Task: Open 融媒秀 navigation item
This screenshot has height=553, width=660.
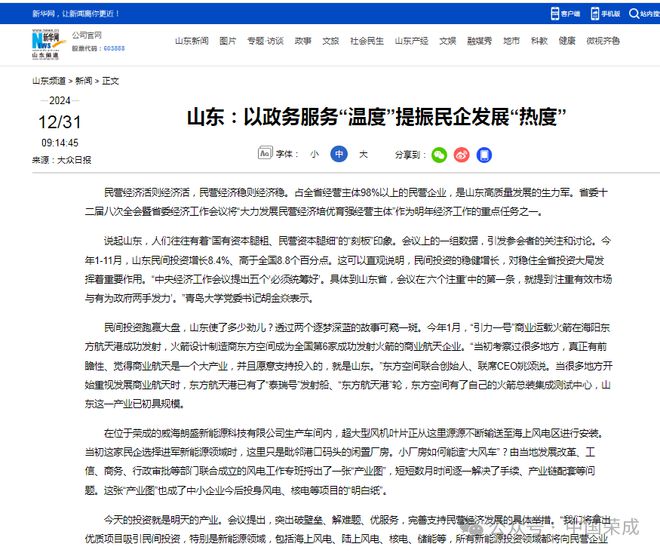Action: click(x=479, y=41)
